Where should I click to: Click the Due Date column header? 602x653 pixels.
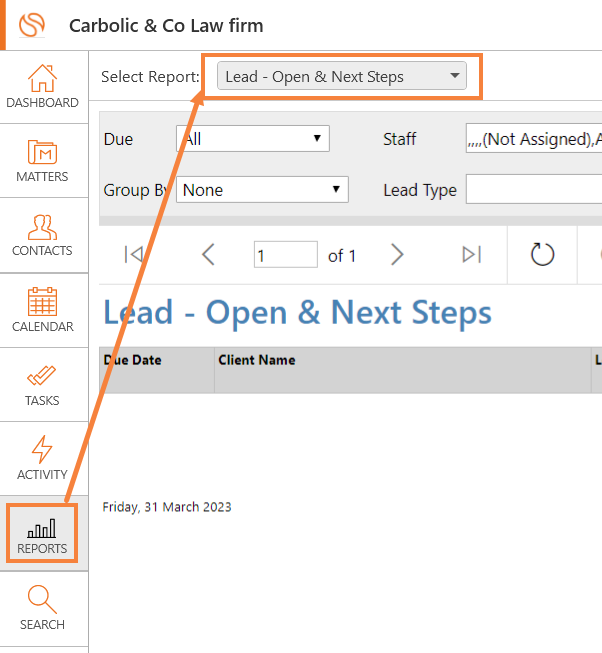click(x=157, y=370)
